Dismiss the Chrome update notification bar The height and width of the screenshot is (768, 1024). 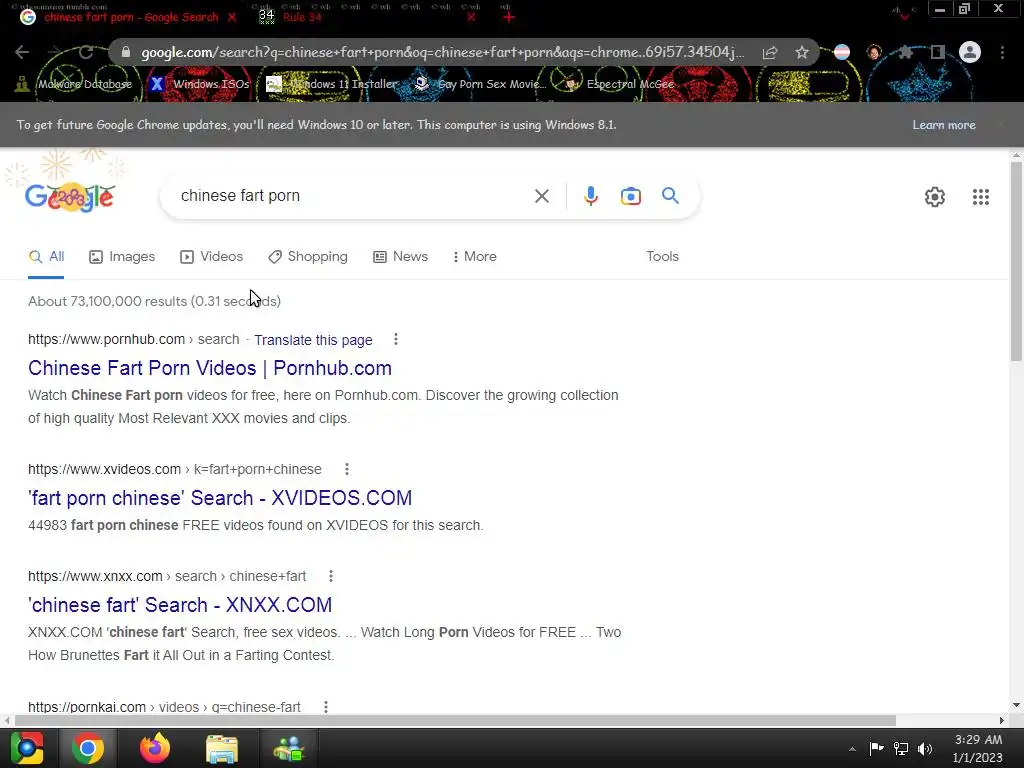[x=1000, y=125]
